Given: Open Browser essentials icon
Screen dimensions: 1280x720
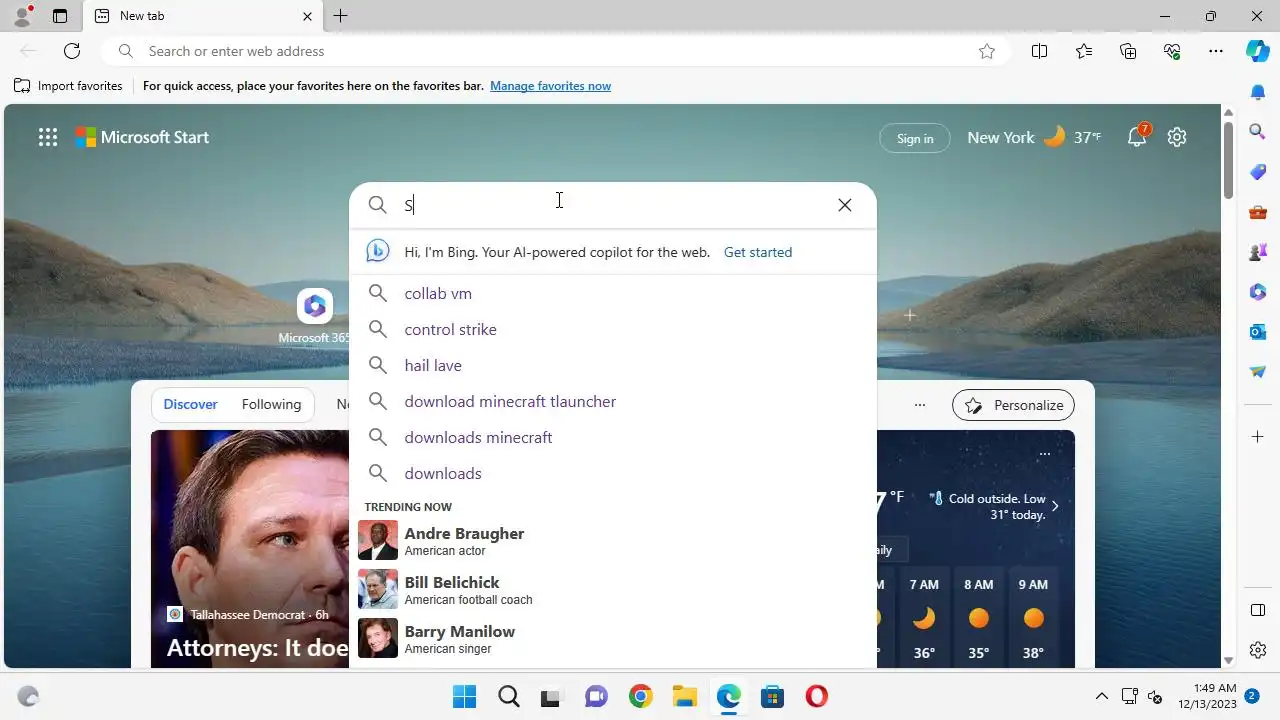Looking at the screenshot, I should click(x=1172, y=51).
